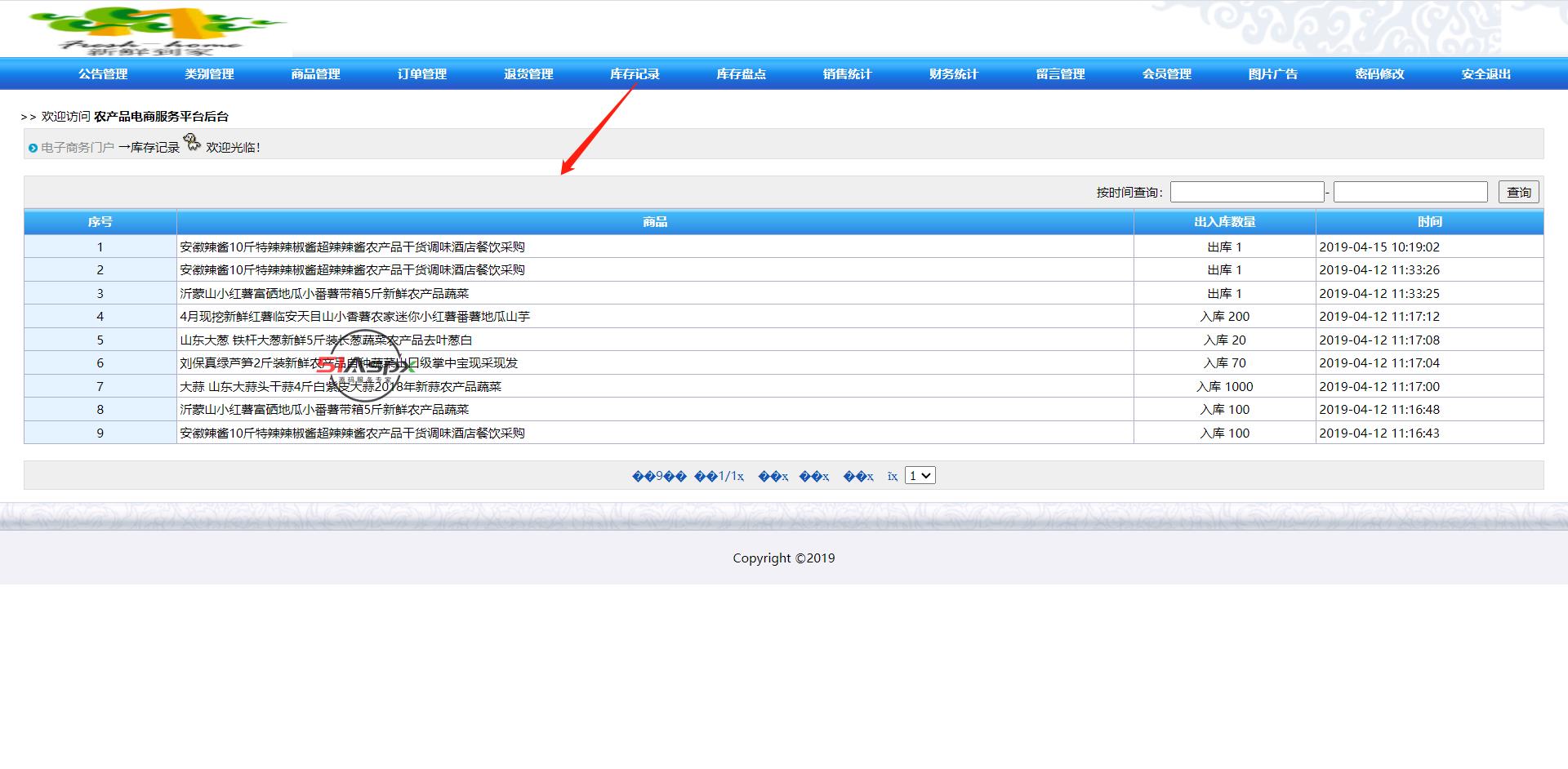Follow the 电子商务门户 breadcrumb link
This screenshot has width=1568, height=769.
[78, 148]
